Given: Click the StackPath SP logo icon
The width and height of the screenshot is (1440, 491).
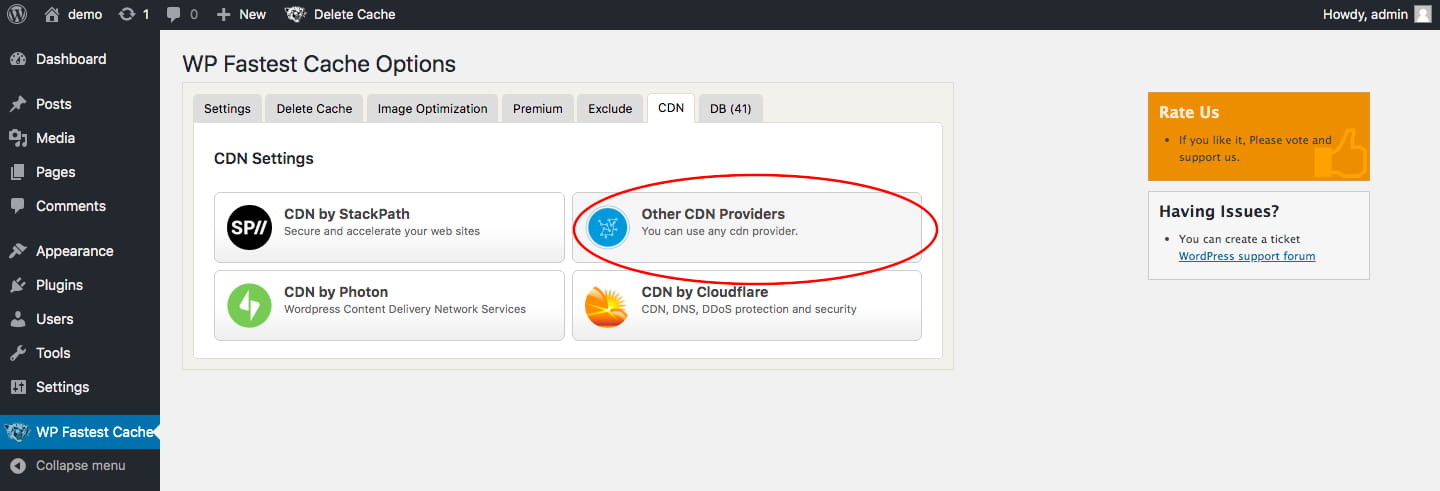Looking at the screenshot, I should point(249,227).
